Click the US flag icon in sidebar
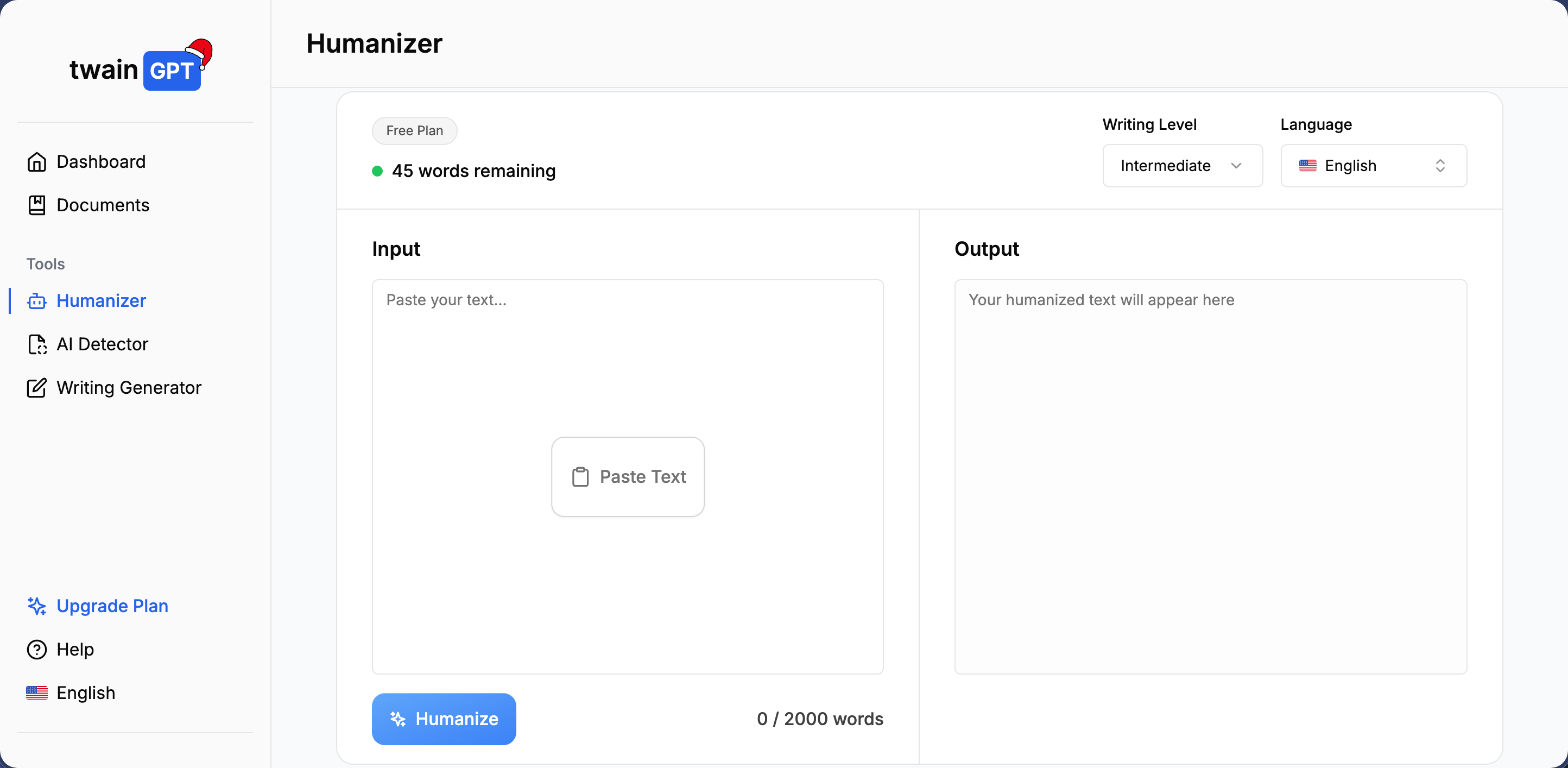Screen dimensions: 1568x768 point(36,693)
